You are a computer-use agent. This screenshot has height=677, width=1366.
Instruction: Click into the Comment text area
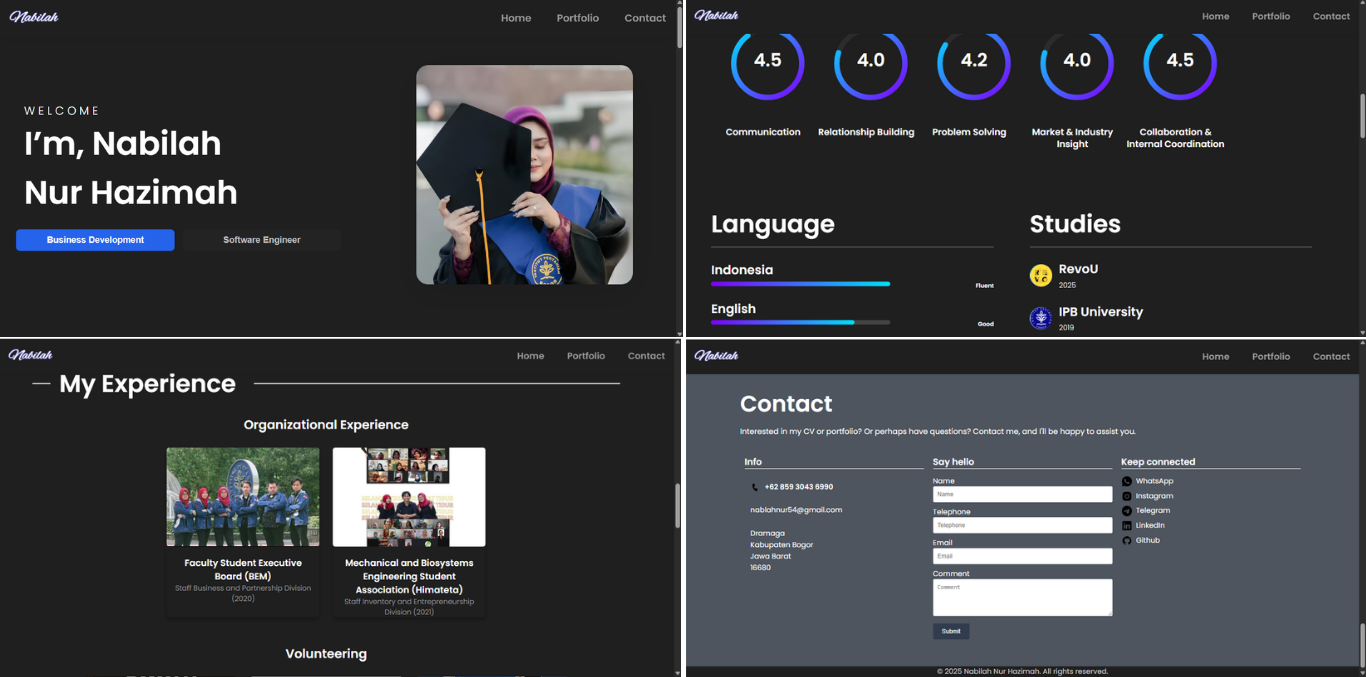1022,597
